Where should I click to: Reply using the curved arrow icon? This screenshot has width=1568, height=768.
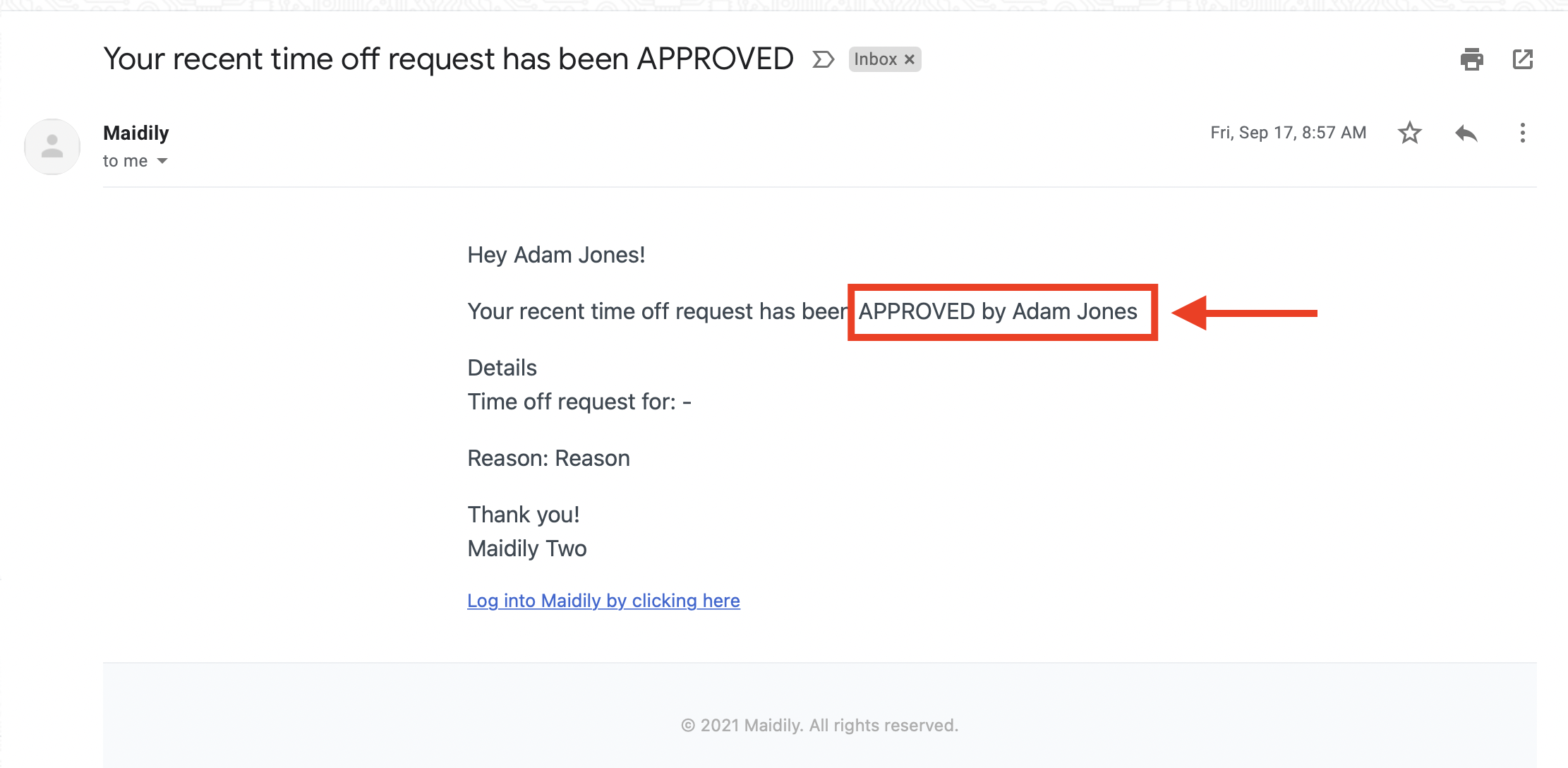click(1466, 133)
